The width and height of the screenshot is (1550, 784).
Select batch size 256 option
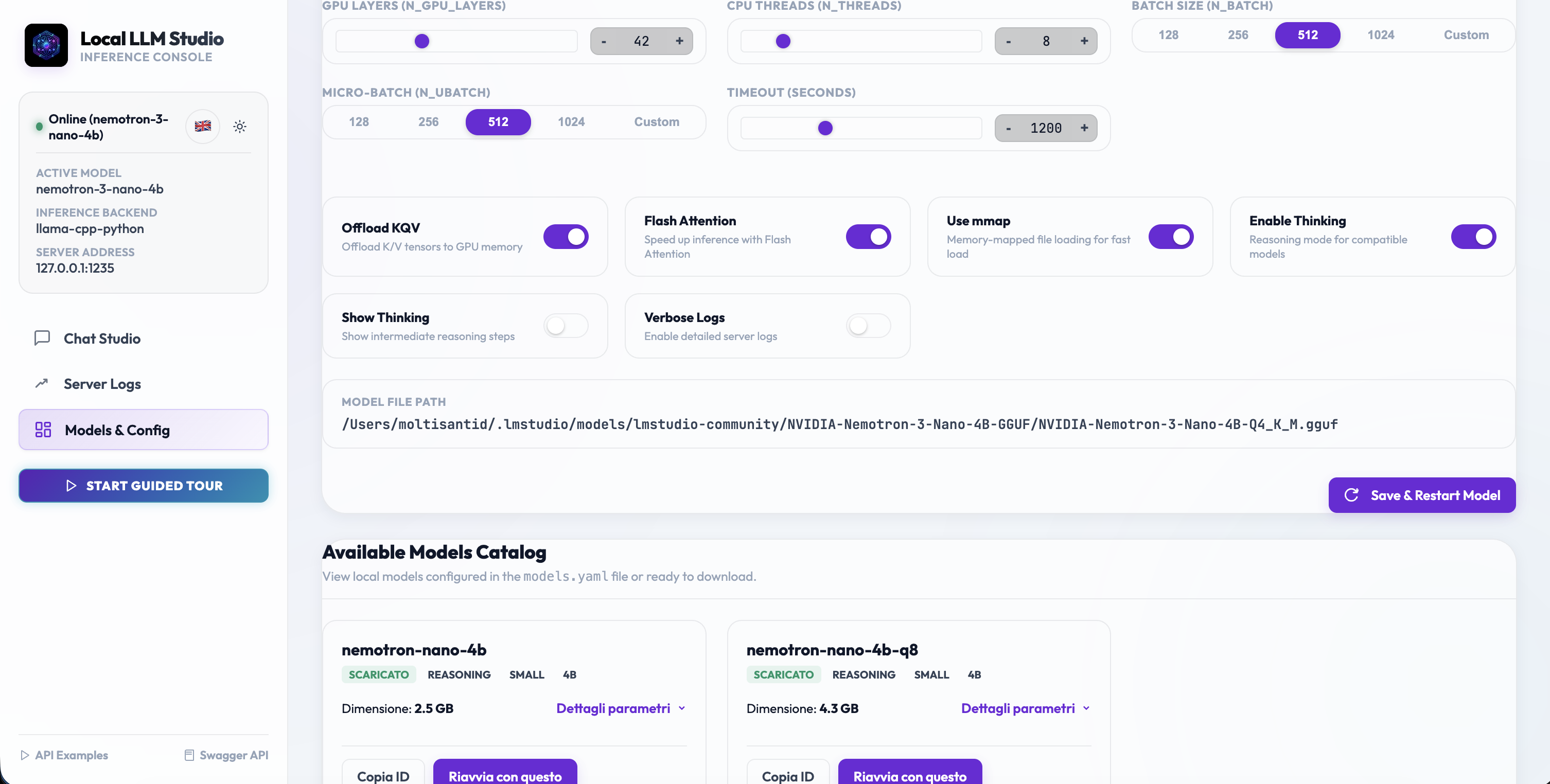tap(1238, 35)
